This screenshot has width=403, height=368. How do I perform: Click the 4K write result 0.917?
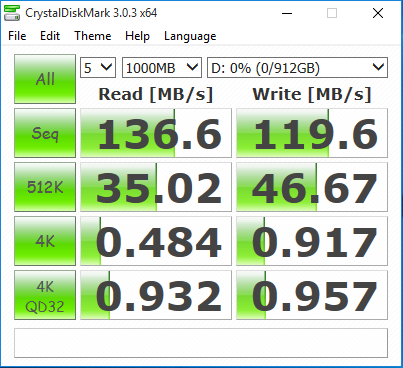tap(312, 241)
